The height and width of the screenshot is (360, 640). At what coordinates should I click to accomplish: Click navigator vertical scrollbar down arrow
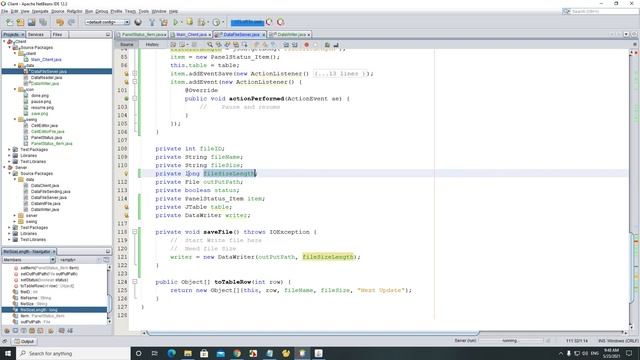pyautogui.click(x=109, y=322)
